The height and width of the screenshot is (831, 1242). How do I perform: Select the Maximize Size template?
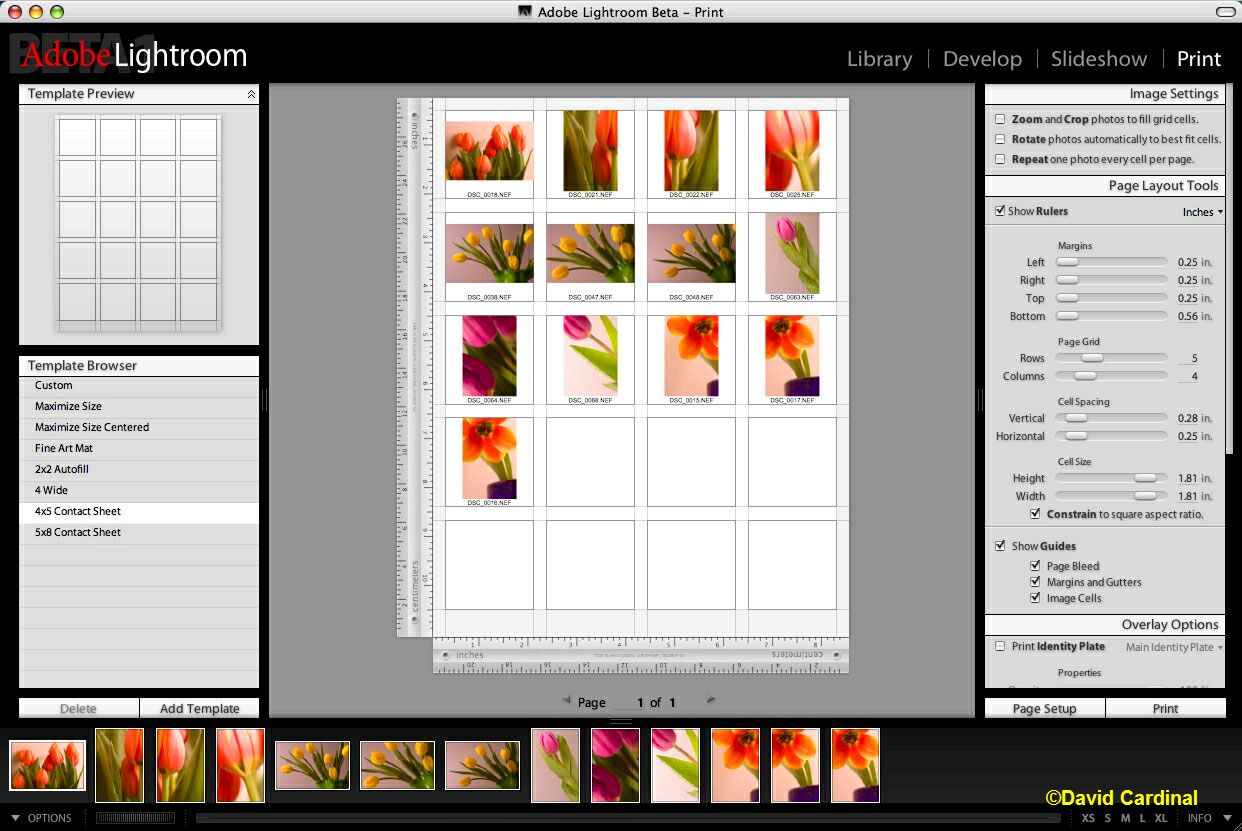pyautogui.click(x=139, y=406)
